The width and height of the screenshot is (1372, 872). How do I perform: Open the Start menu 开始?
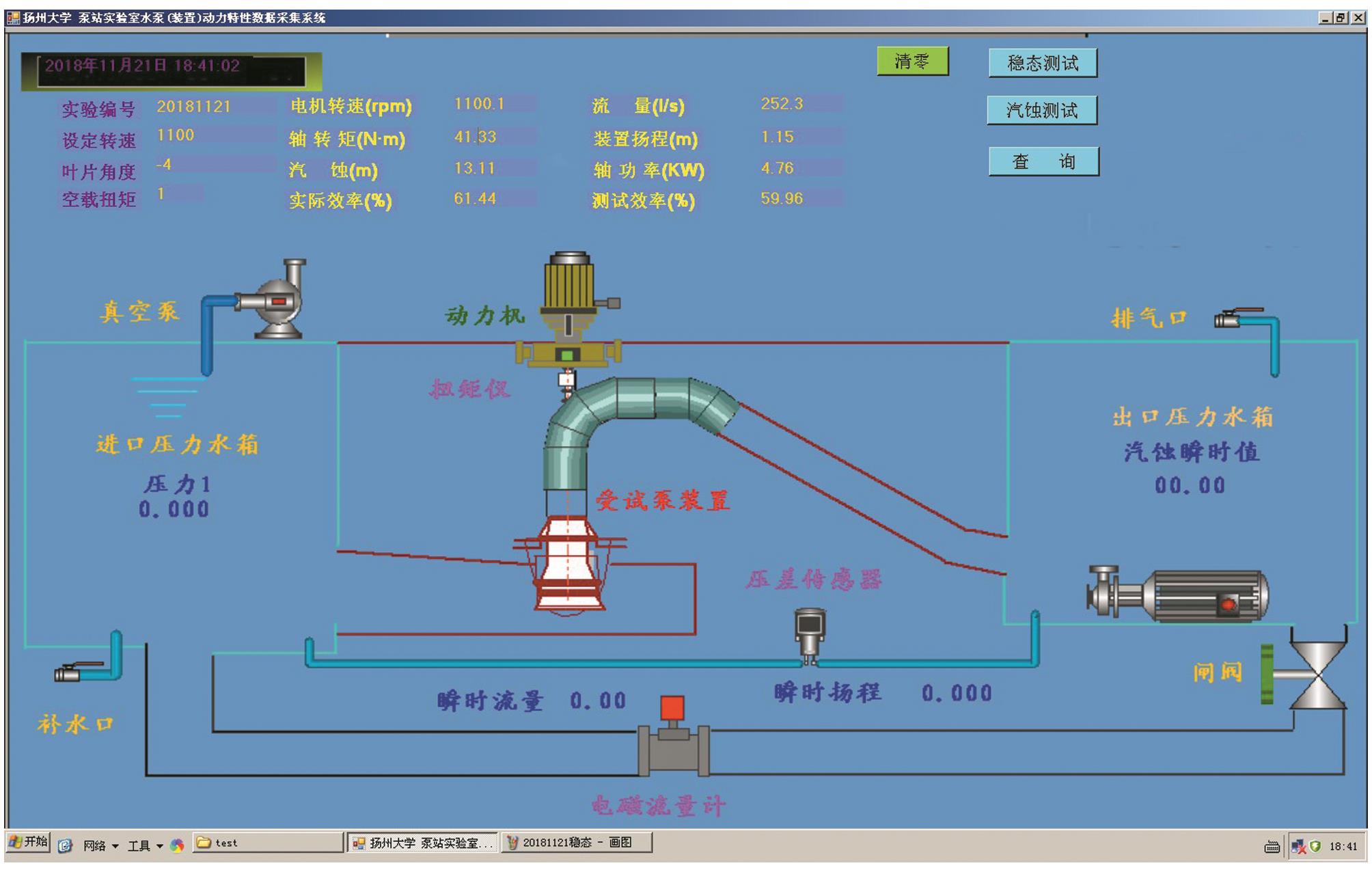(x=29, y=842)
